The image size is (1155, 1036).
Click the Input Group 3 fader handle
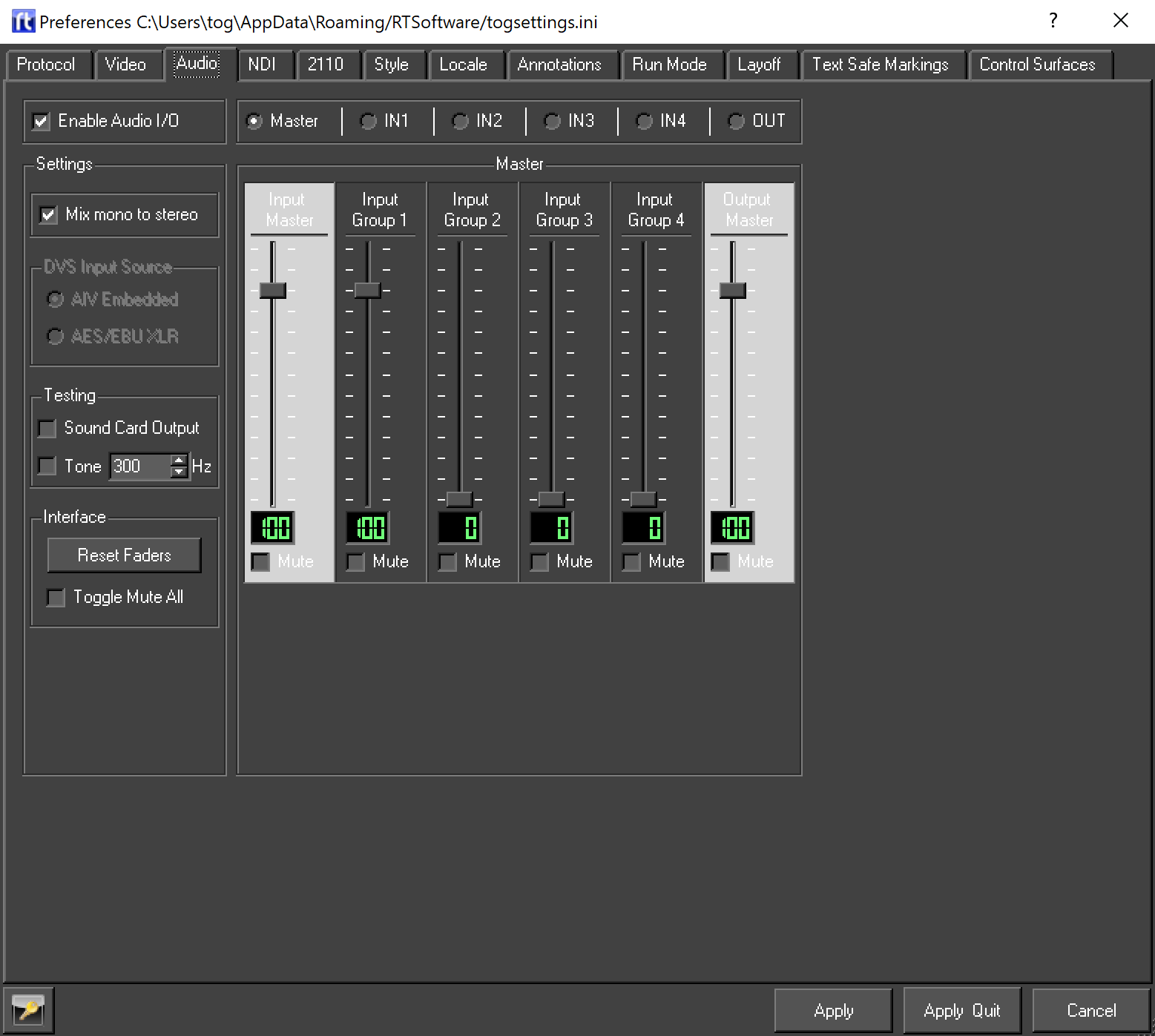[x=551, y=499]
